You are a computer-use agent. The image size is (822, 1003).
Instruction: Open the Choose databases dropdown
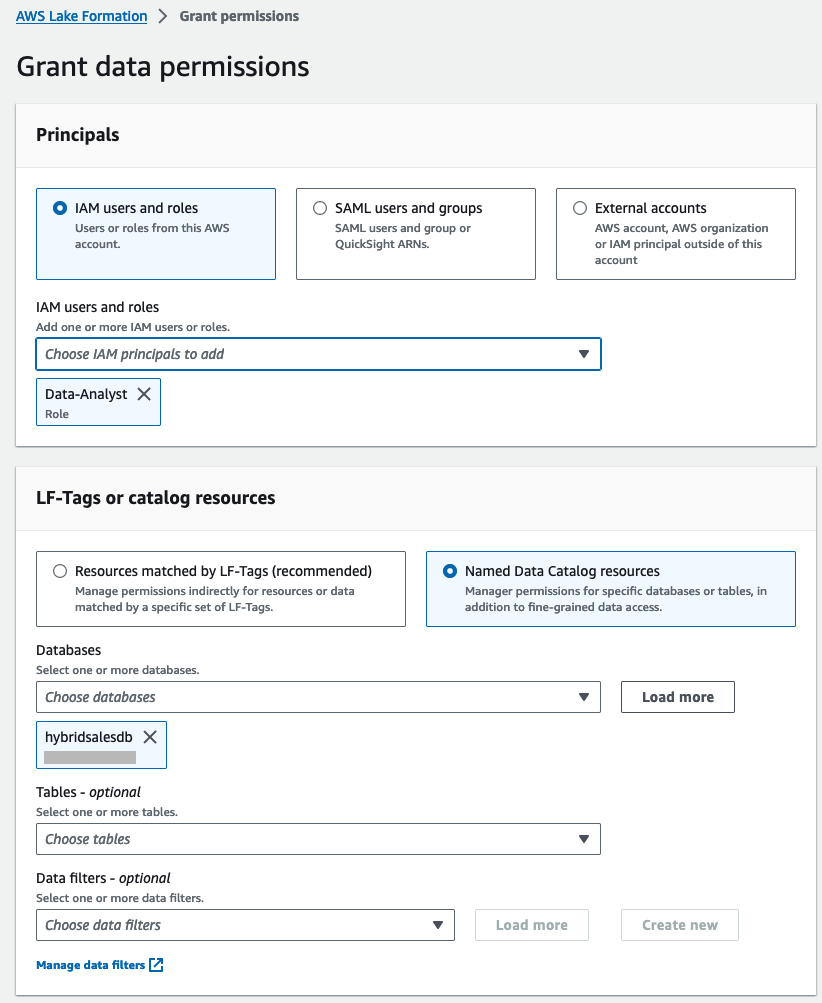click(300, 697)
